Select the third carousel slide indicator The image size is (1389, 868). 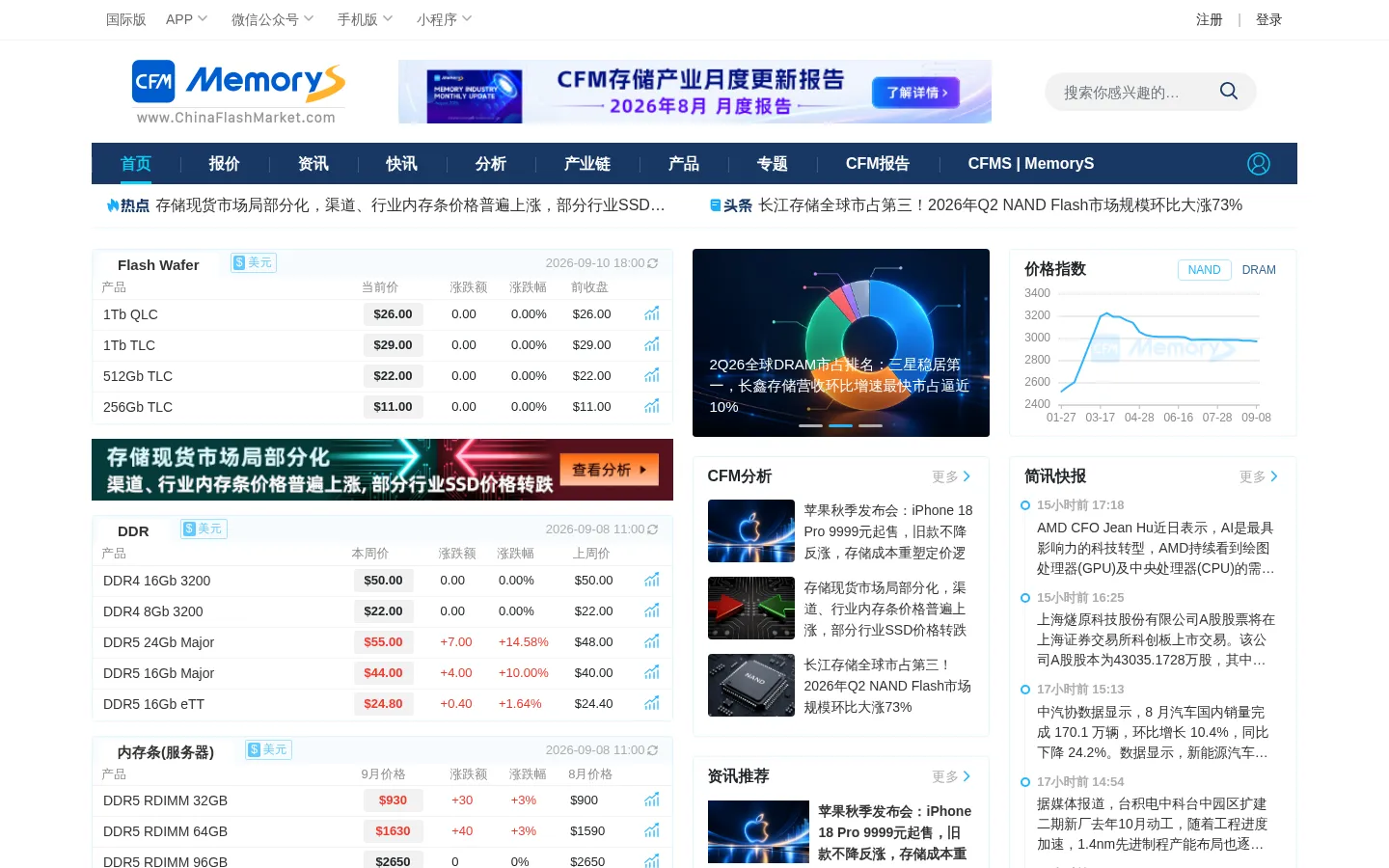pyautogui.click(x=870, y=425)
